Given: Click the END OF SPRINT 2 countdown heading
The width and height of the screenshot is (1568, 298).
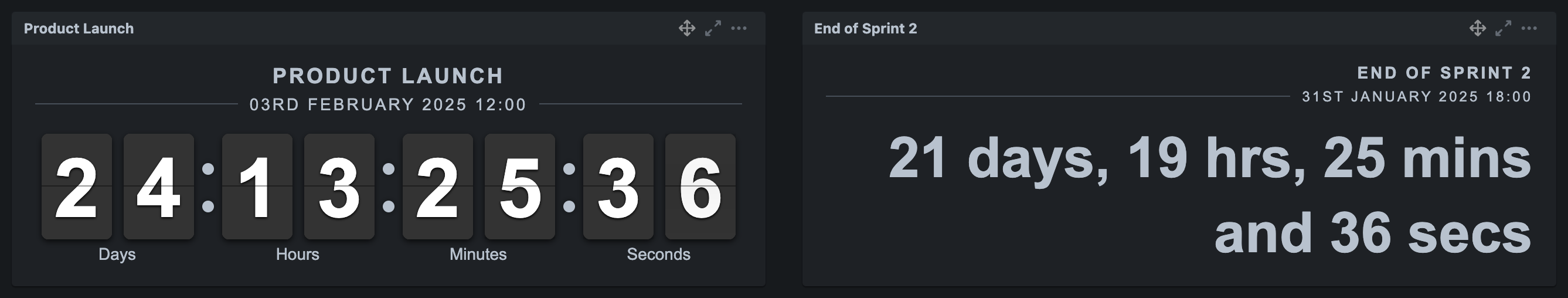Looking at the screenshot, I should (1444, 73).
